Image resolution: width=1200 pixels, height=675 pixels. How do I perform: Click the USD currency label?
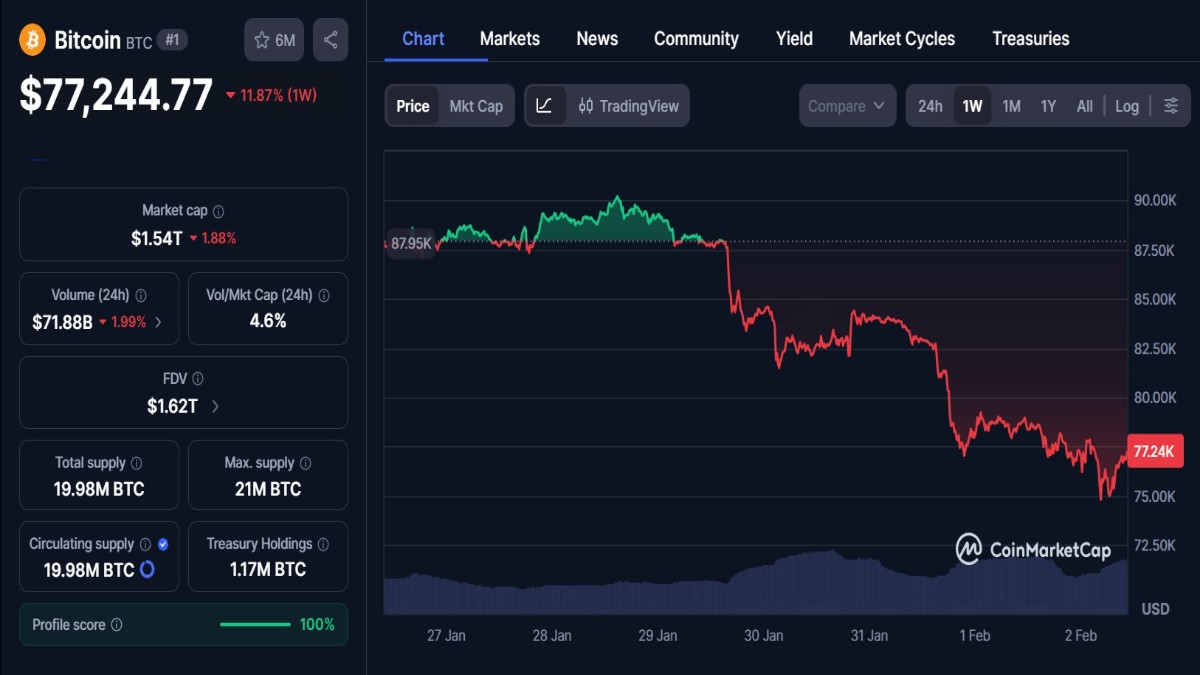coord(1155,609)
